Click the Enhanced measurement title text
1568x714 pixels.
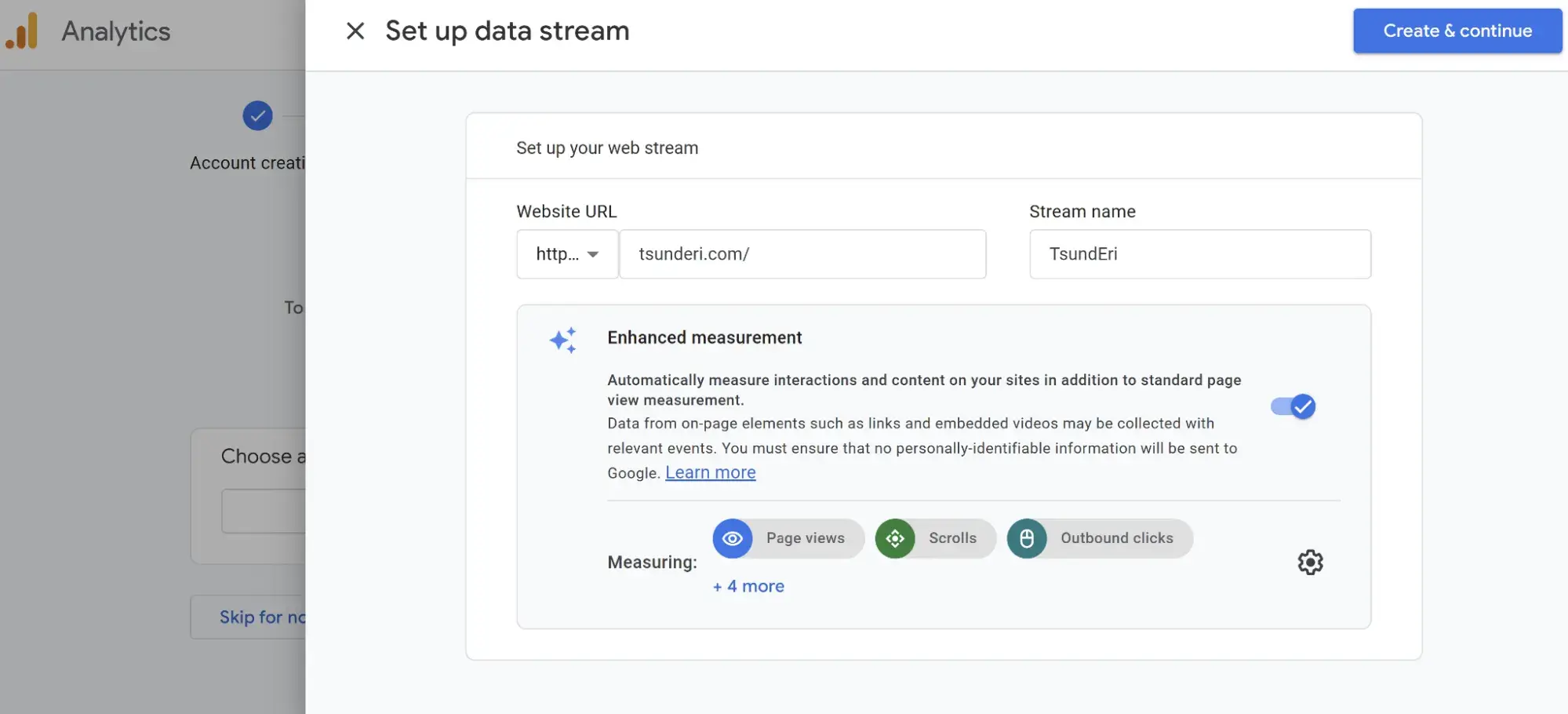pyautogui.click(x=704, y=337)
